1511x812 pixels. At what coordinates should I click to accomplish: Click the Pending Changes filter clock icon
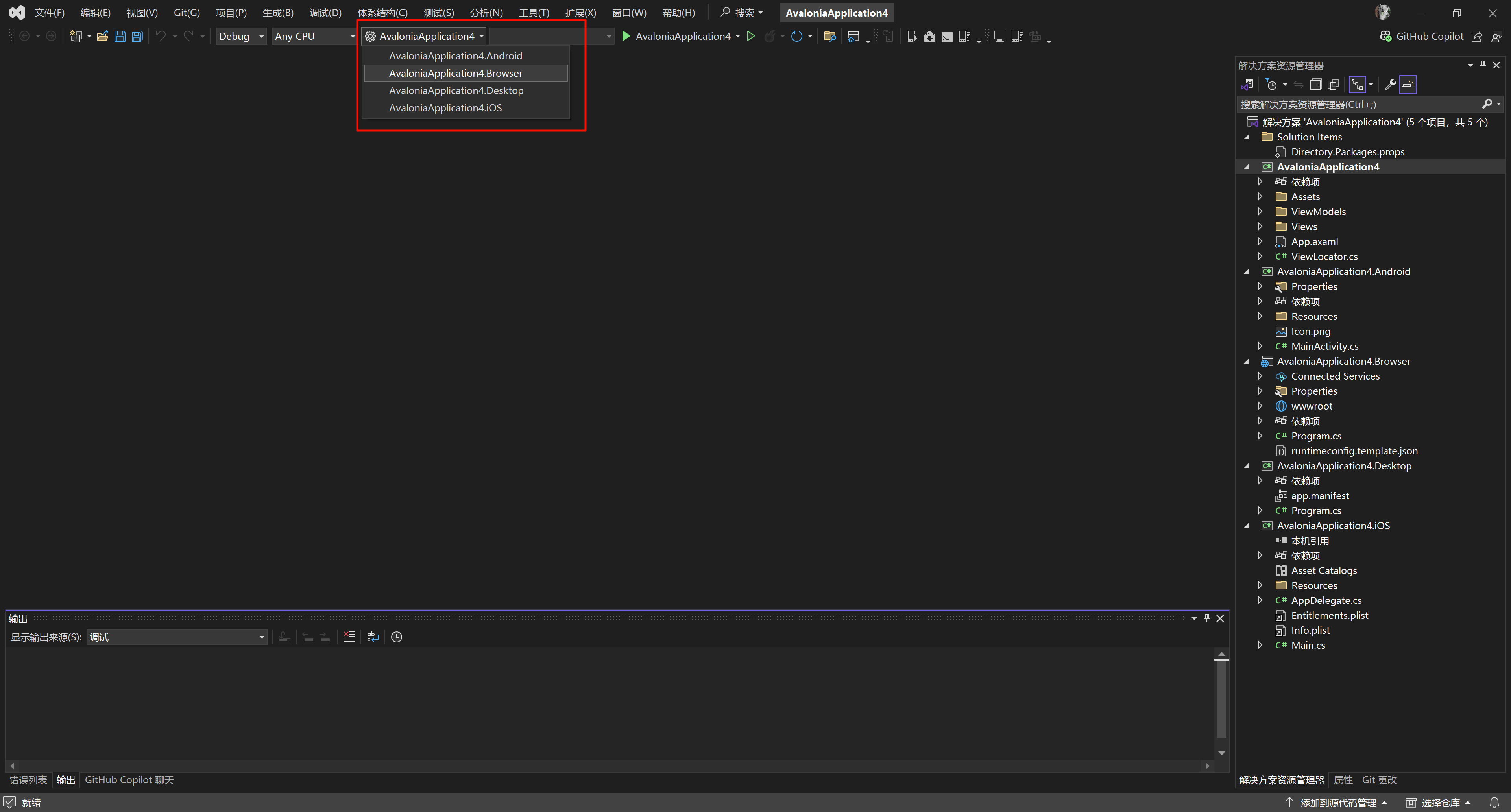[1271, 85]
